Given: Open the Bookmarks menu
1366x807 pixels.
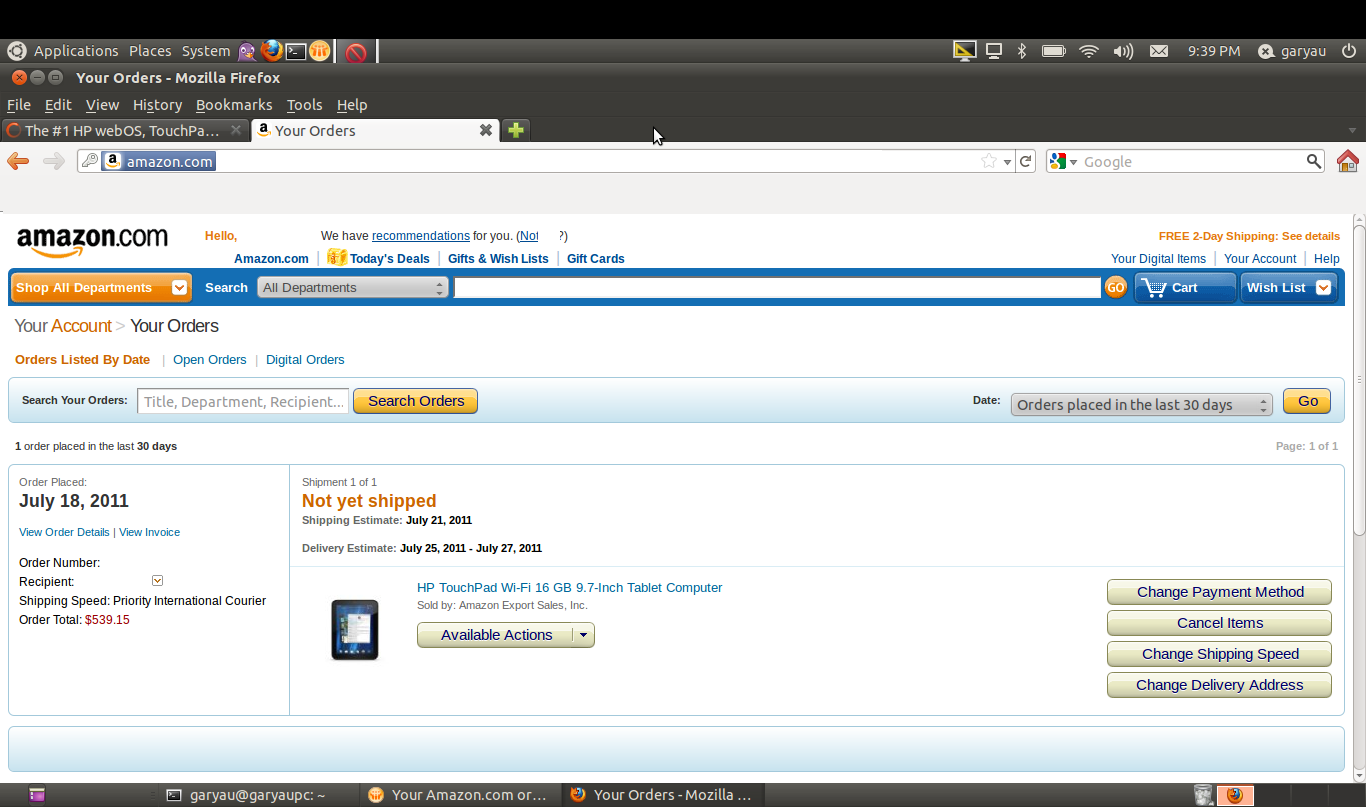Looking at the screenshot, I should (234, 105).
